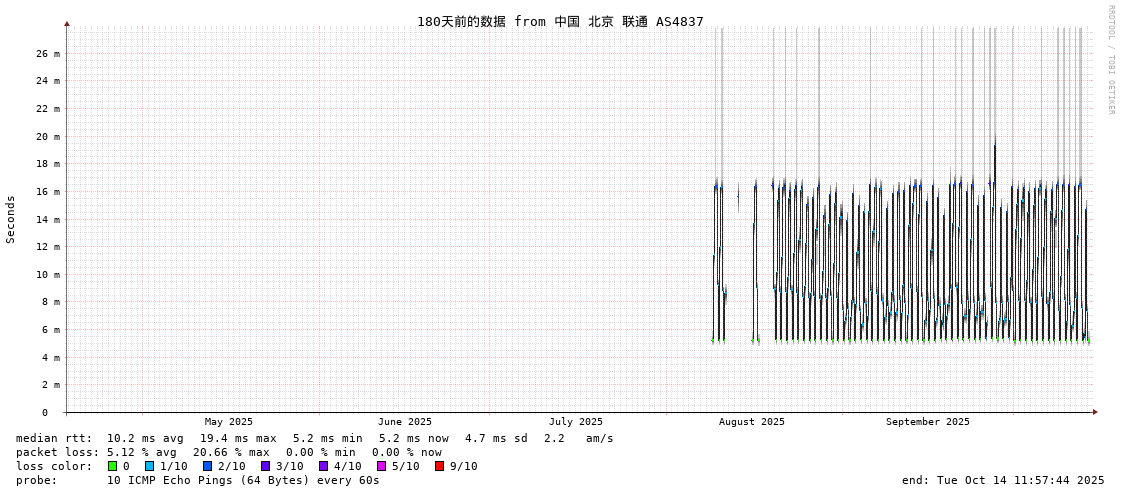The width and height of the screenshot is (1121, 494).
Task: Click the purple 4/10 loss swatch
Action: 324,466
